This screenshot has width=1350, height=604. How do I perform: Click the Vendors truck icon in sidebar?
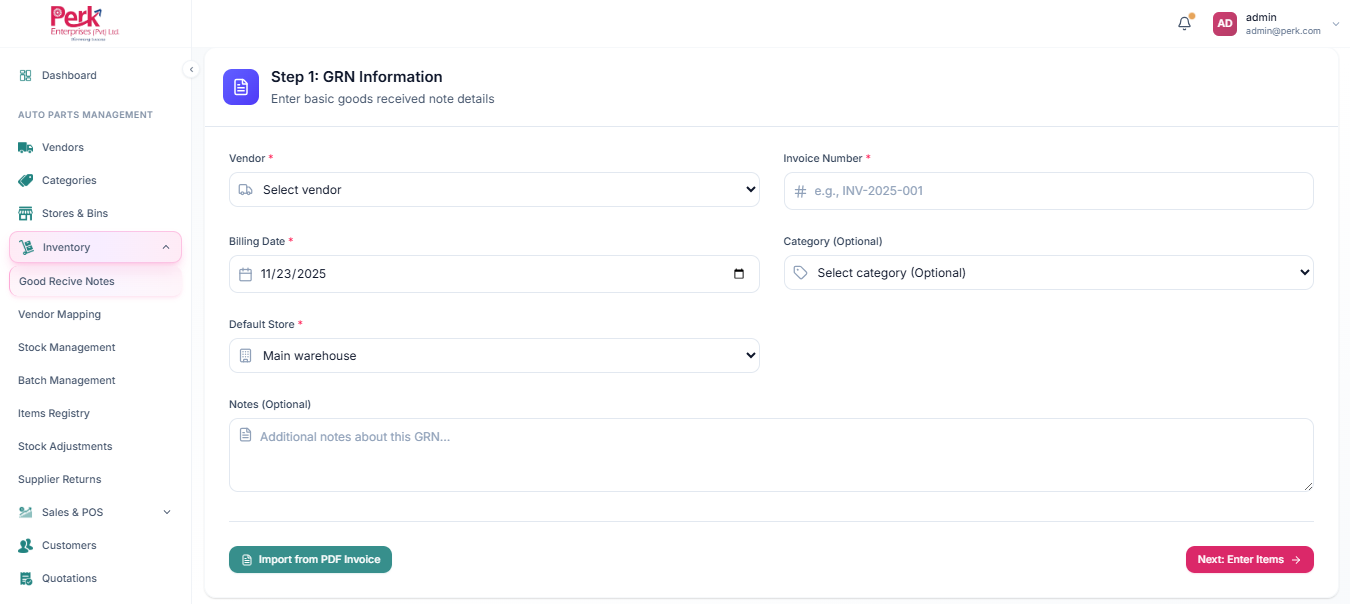click(x=25, y=148)
